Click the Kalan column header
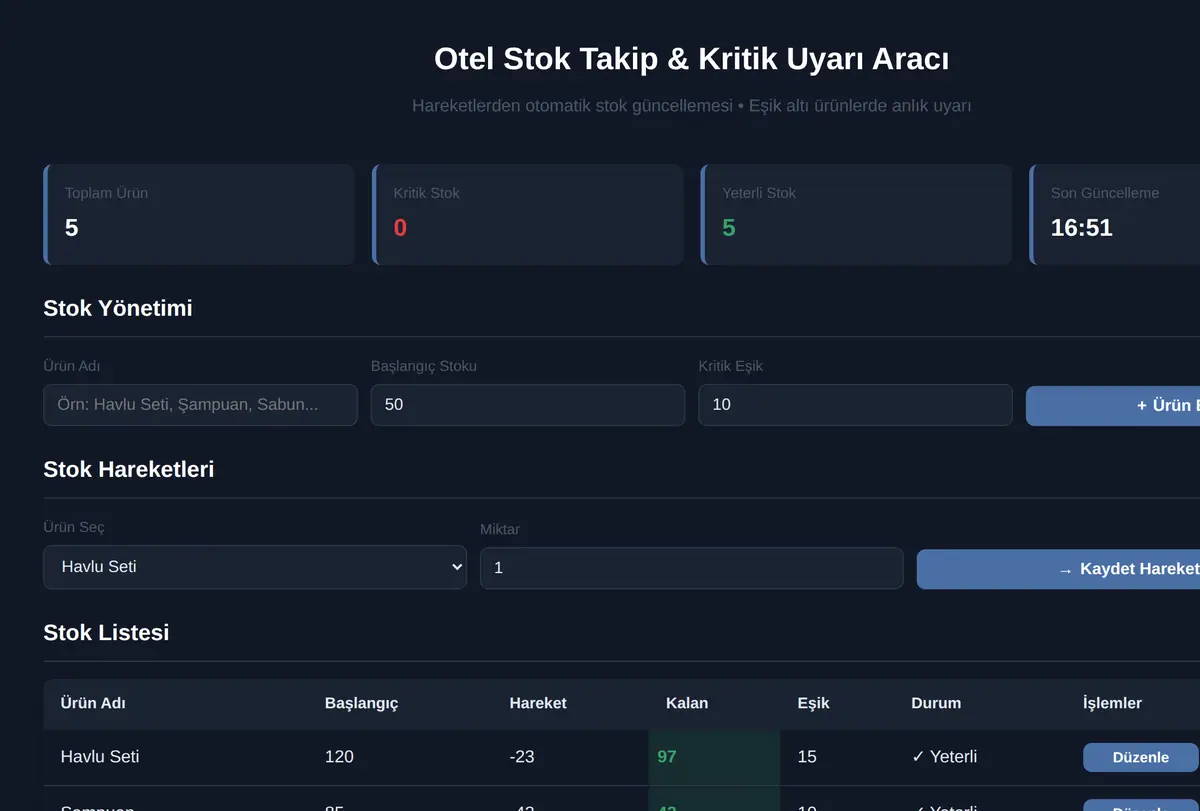1200x811 pixels. tap(687, 703)
